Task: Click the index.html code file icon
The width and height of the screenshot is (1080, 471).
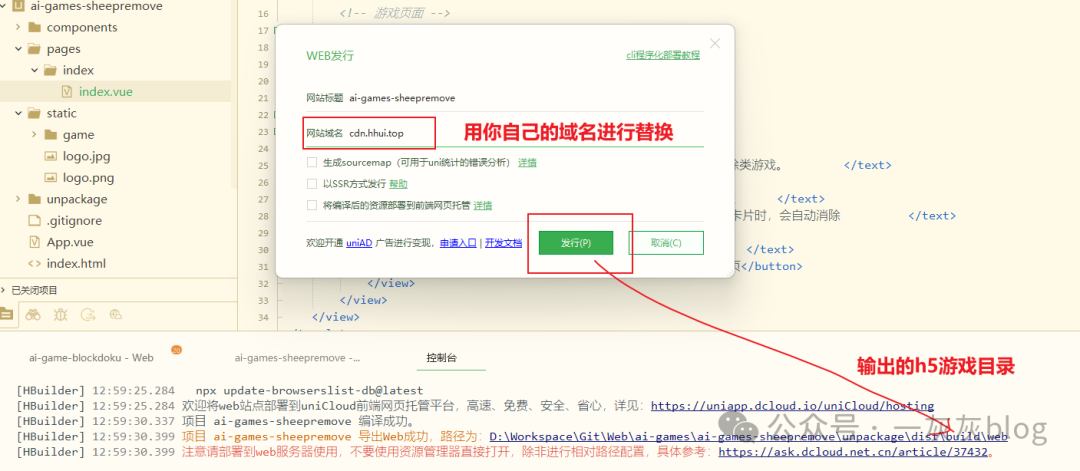Action: point(34,263)
